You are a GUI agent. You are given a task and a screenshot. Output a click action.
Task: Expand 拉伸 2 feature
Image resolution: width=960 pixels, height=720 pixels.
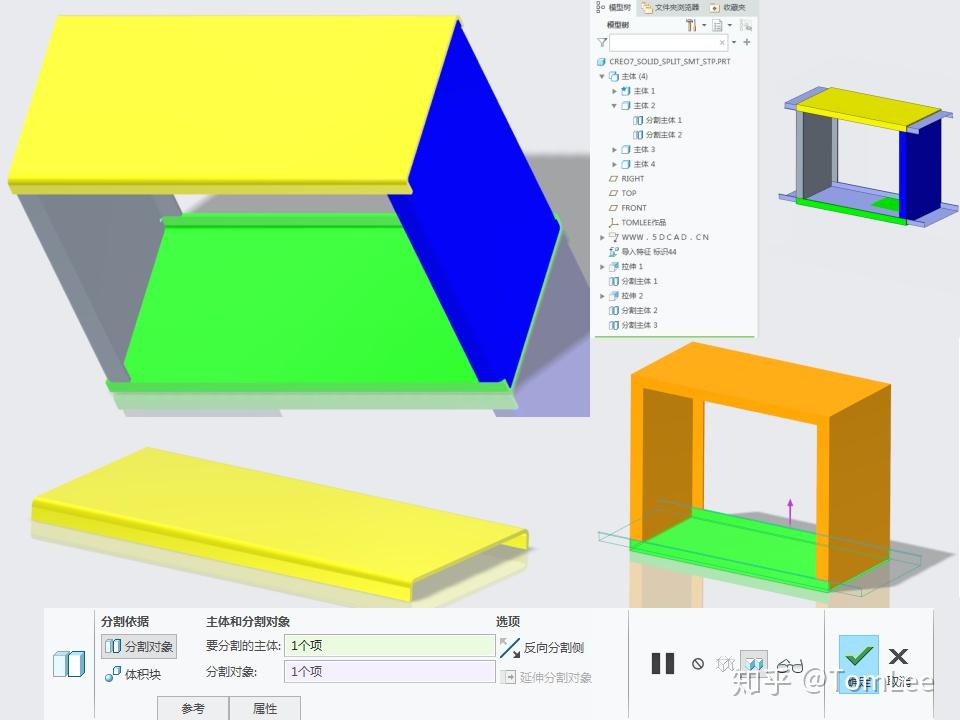coord(602,296)
